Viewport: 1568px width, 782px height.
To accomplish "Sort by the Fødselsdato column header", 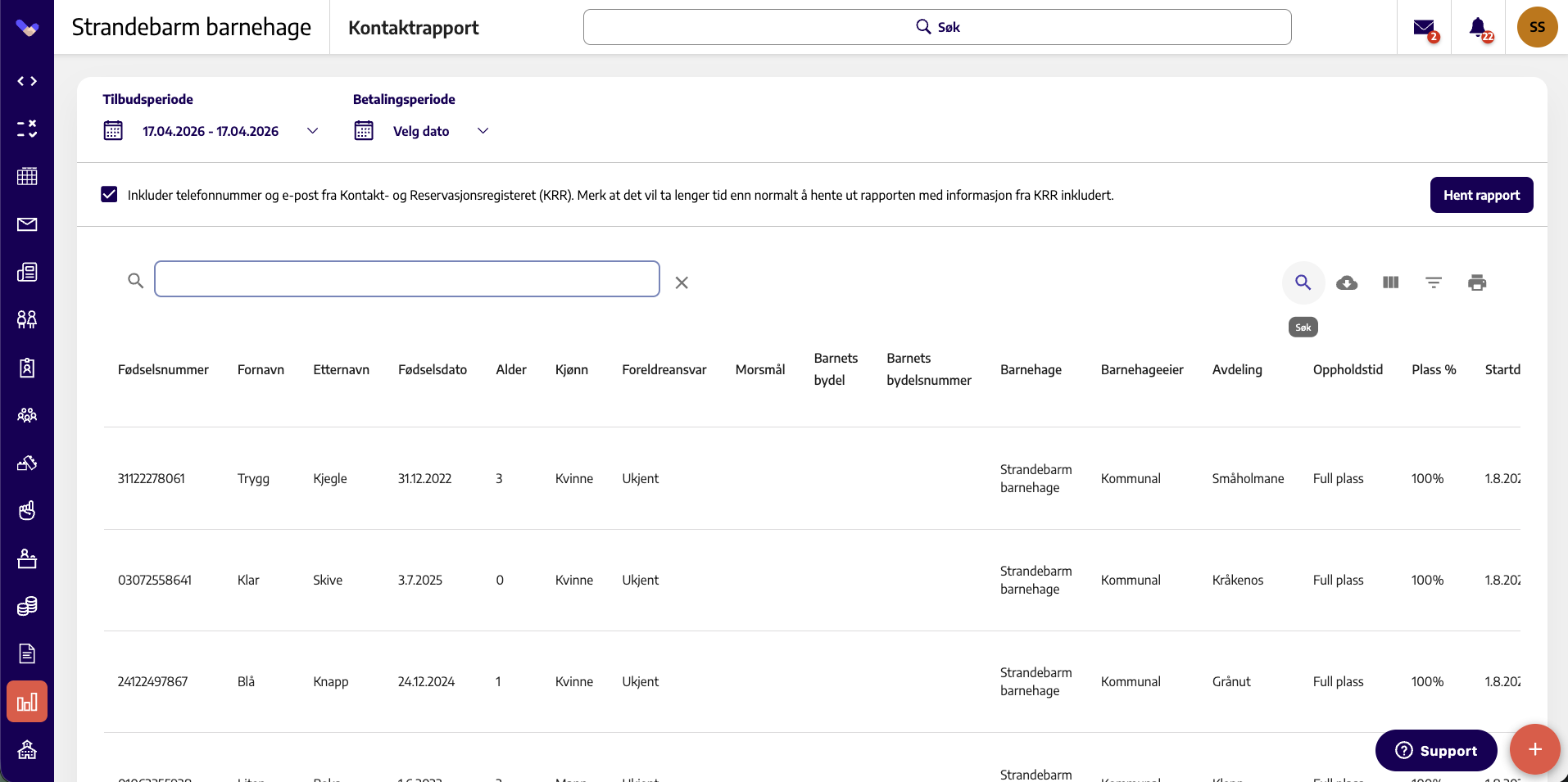I will point(433,369).
